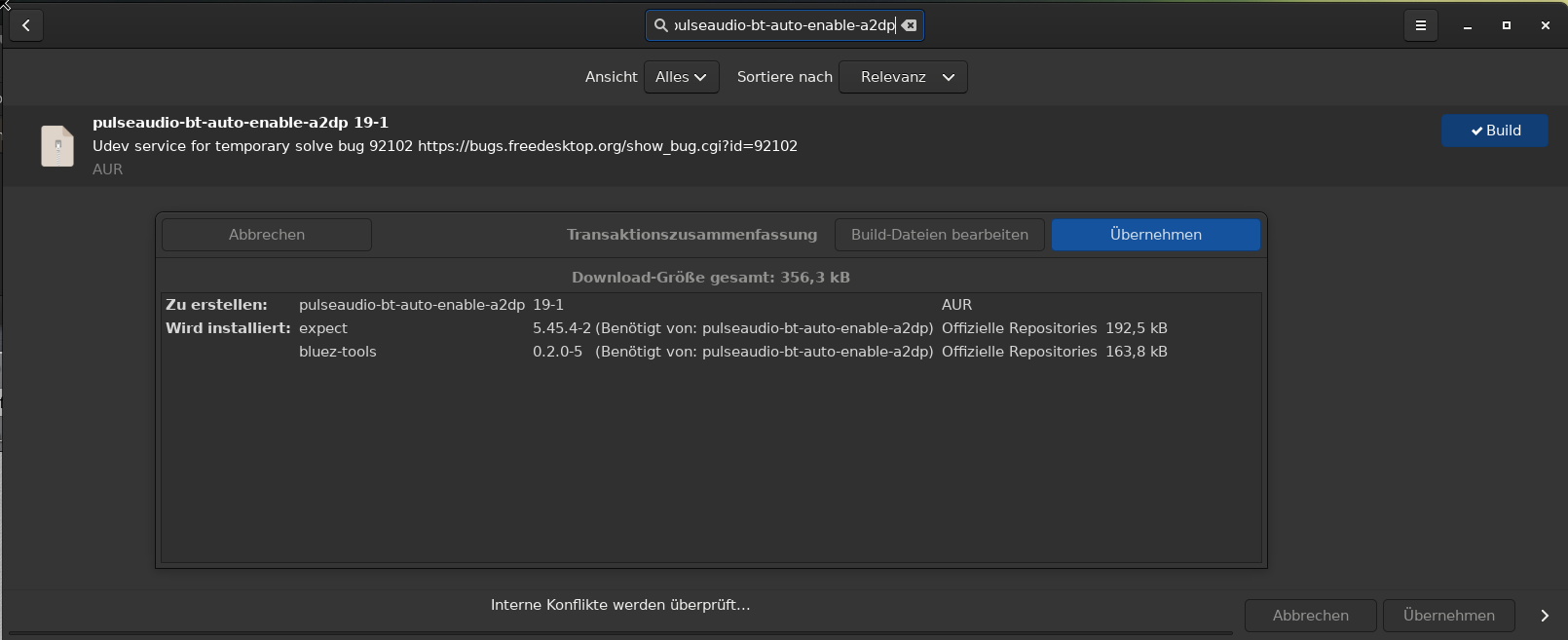Image resolution: width=1568 pixels, height=640 pixels.
Task: Apply the transaction with blue Übernehmen
Action: point(1156,235)
